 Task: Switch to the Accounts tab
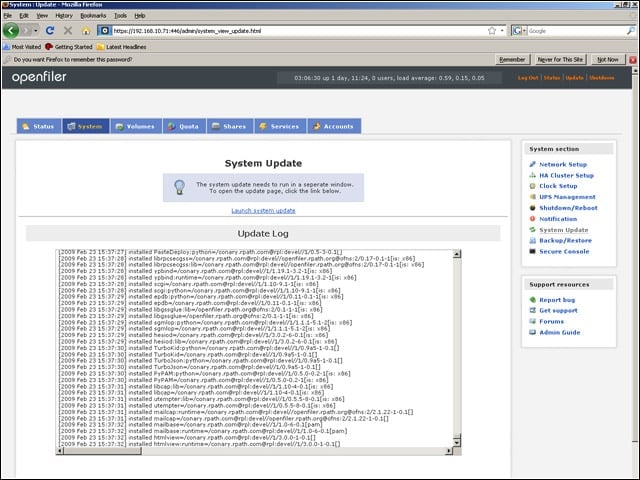click(334, 126)
